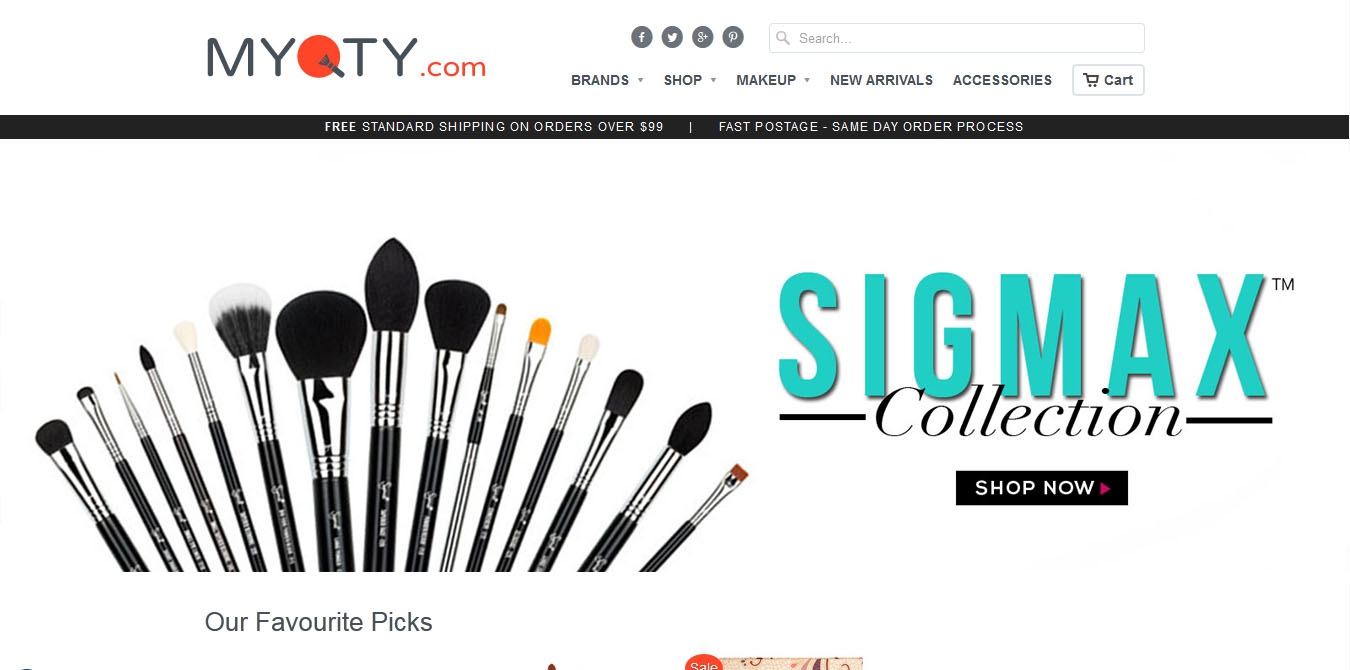This screenshot has height=670, width=1350.
Task: Open the Facebook social icon
Action: pos(642,37)
